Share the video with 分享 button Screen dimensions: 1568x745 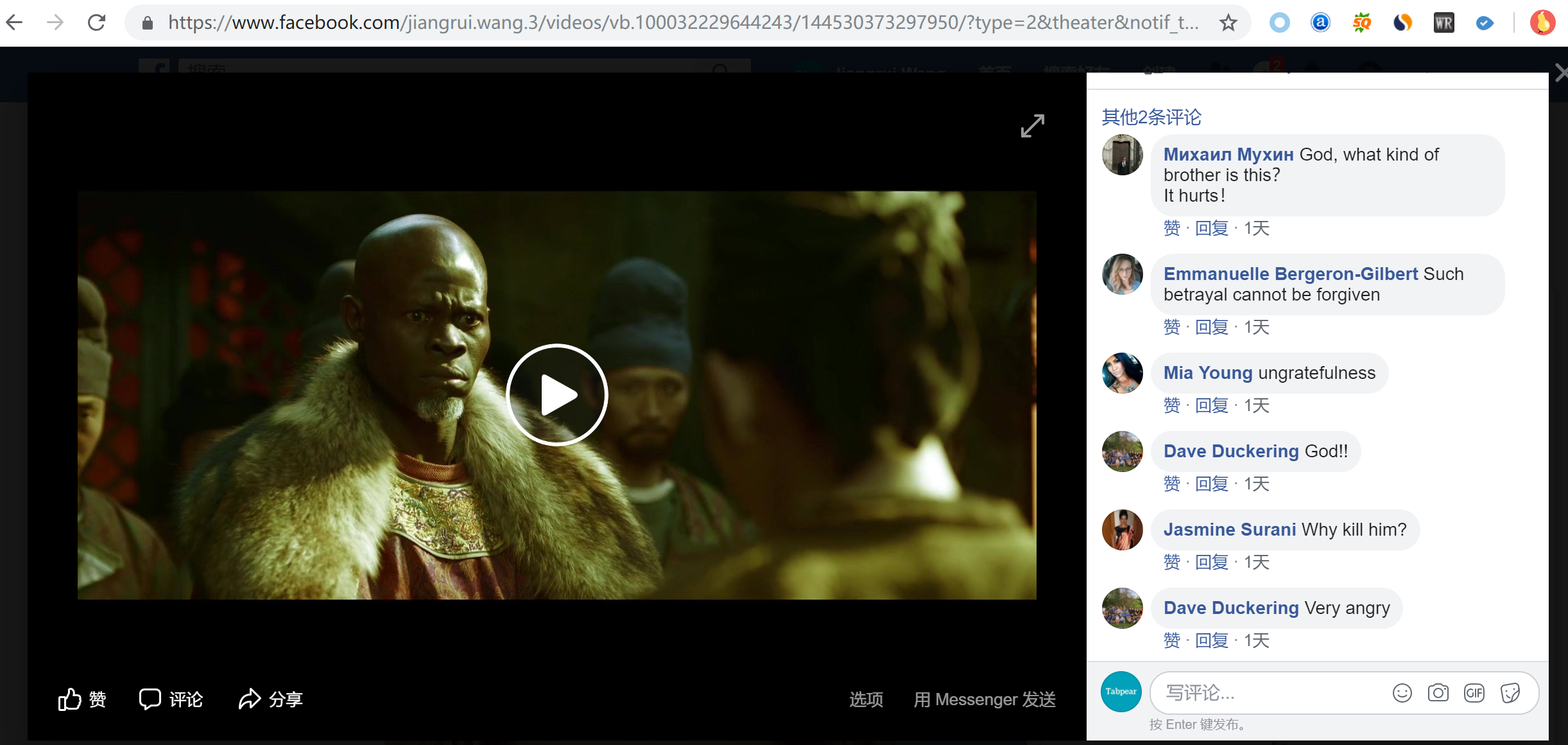[x=270, y=699]
